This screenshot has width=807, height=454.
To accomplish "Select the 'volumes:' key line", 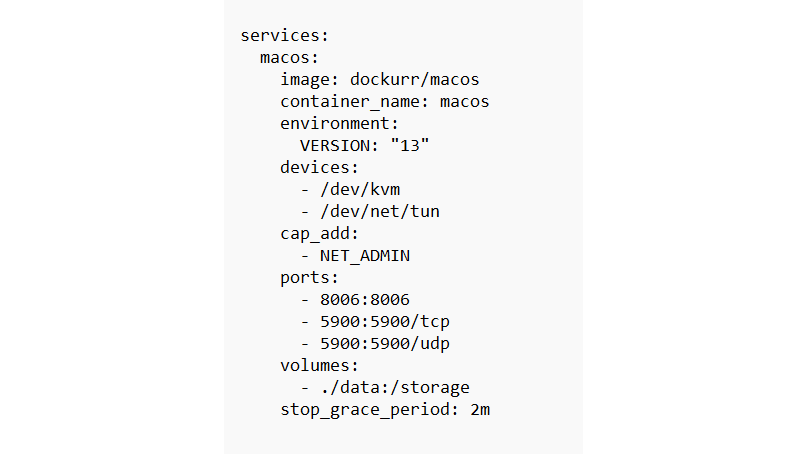I will 319,365.
